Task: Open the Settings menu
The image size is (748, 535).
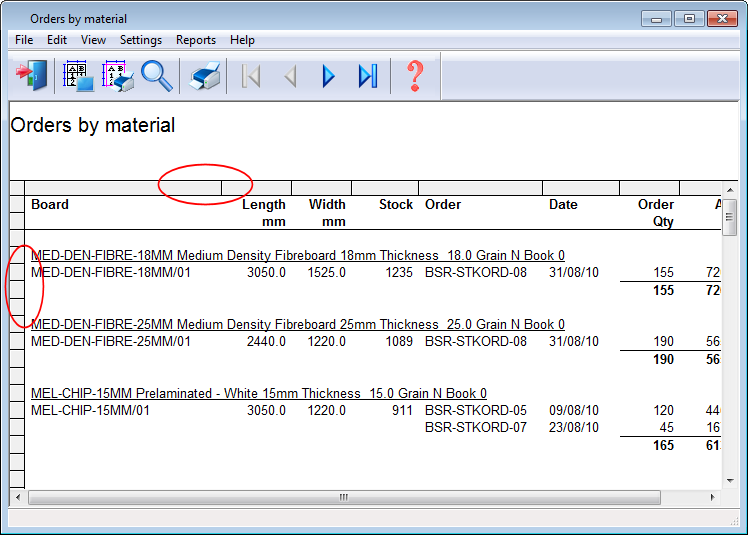Action: click(141, 40)
